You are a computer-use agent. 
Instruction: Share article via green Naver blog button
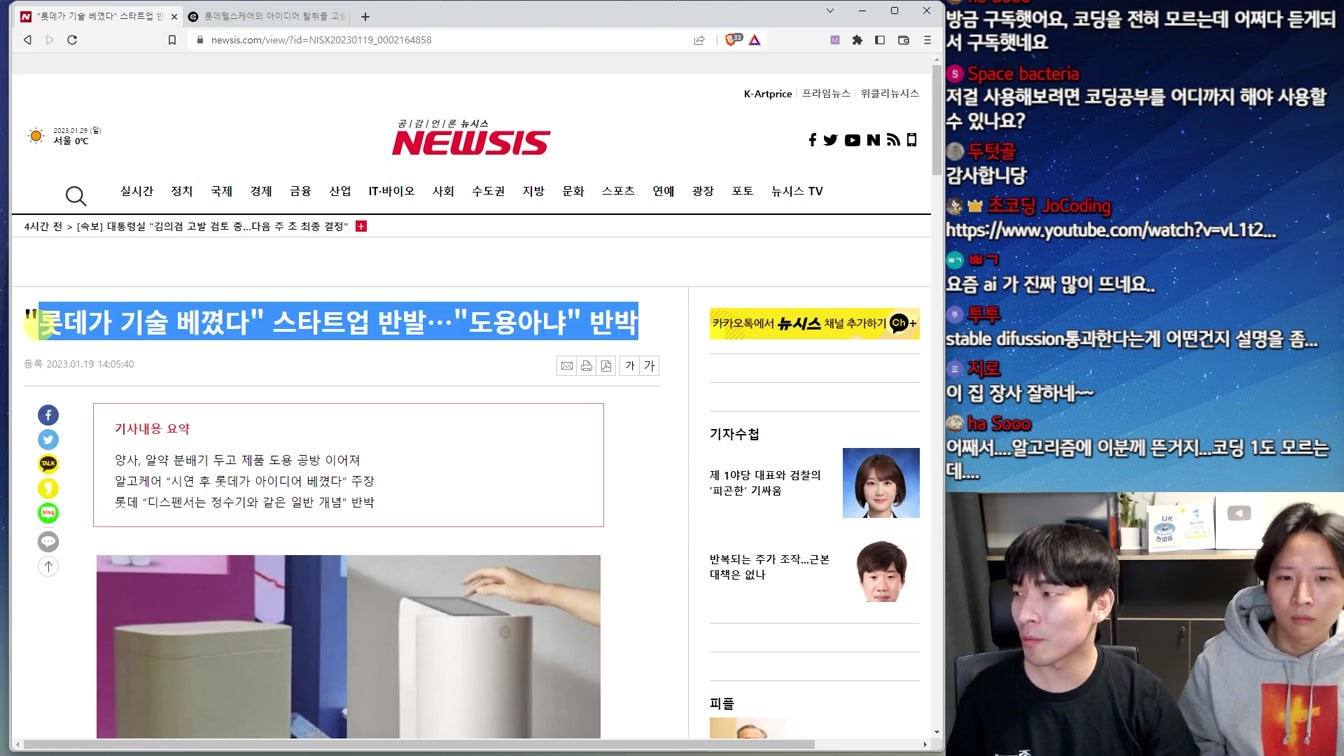pos(48,513)
